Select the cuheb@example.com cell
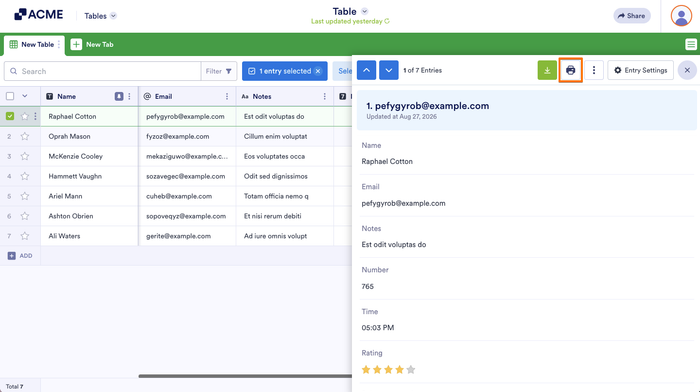 188,196
